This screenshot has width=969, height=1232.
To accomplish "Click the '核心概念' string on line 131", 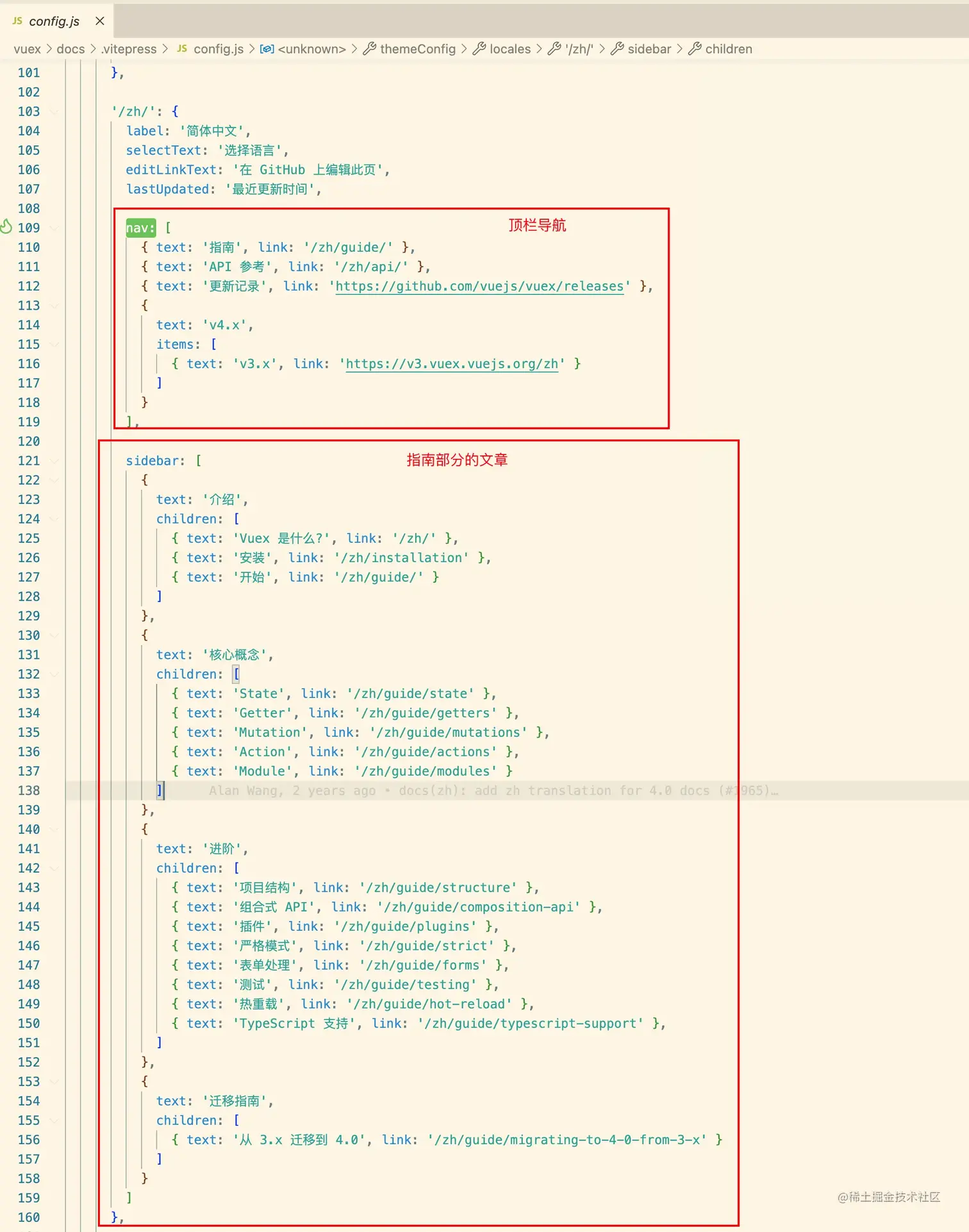I will [x=235, y=654].
